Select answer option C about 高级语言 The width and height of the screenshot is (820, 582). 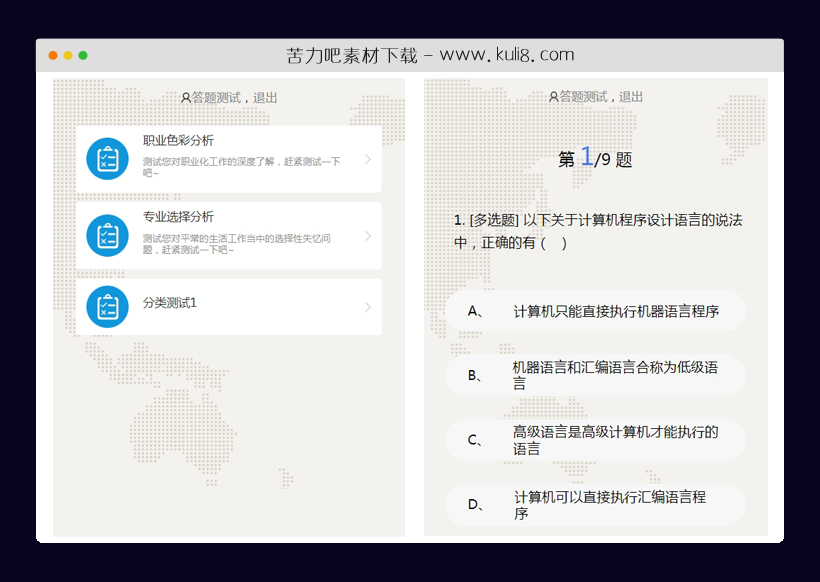pyautogui.click(x=594, y=439)
